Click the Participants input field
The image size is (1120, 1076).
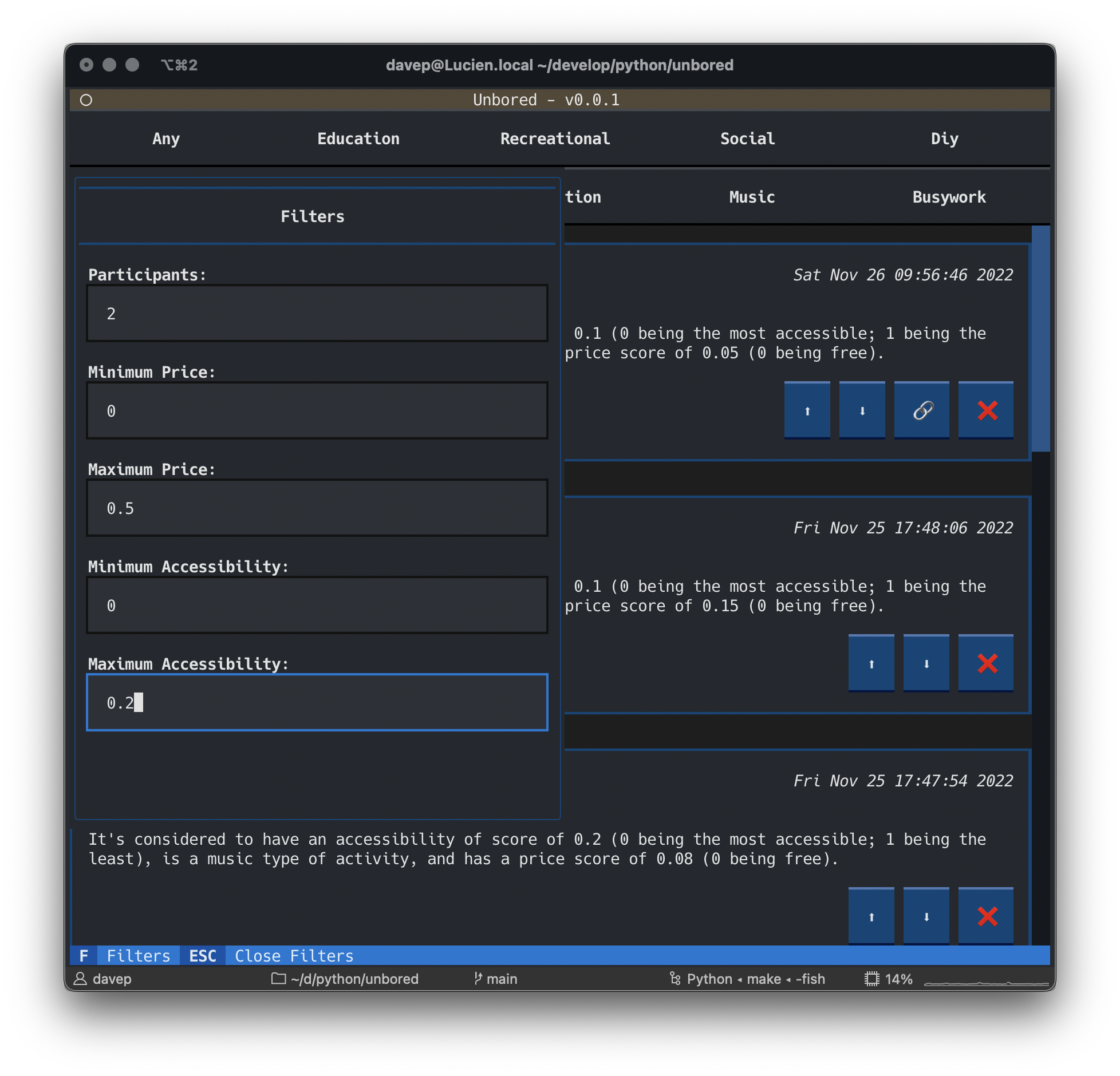[317, 313]
